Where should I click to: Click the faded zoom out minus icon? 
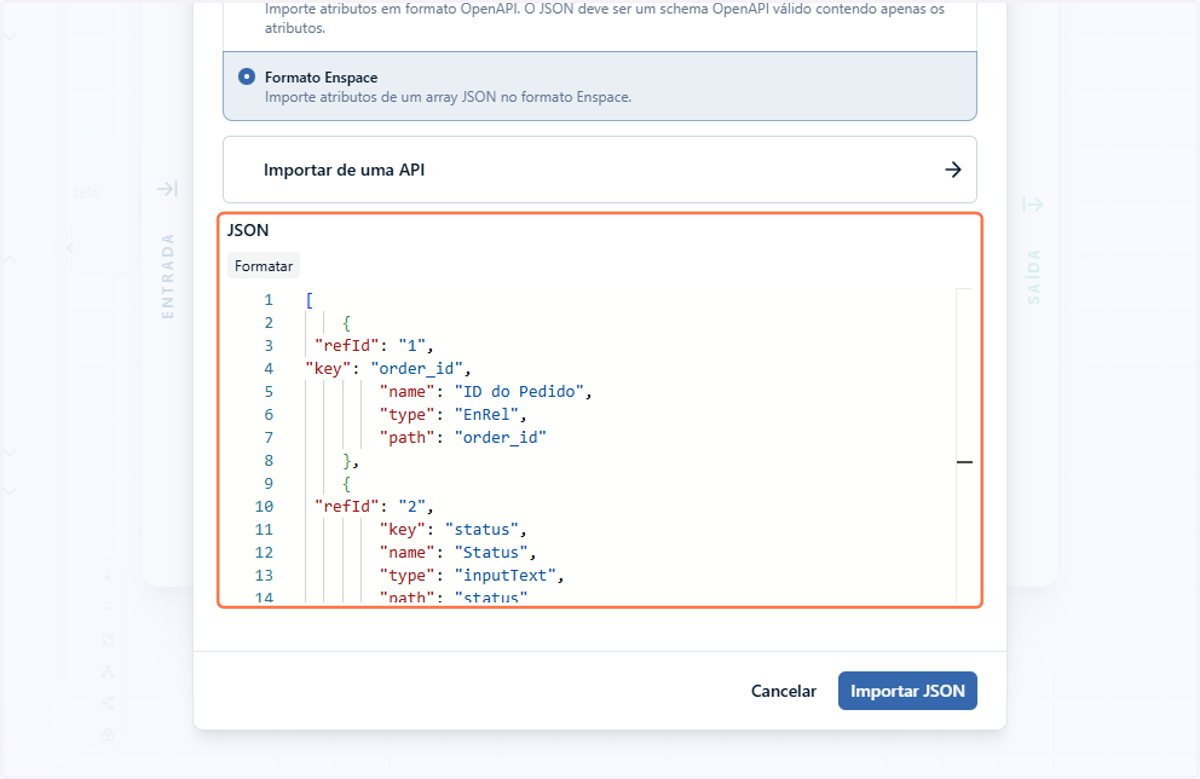point(108,608)
